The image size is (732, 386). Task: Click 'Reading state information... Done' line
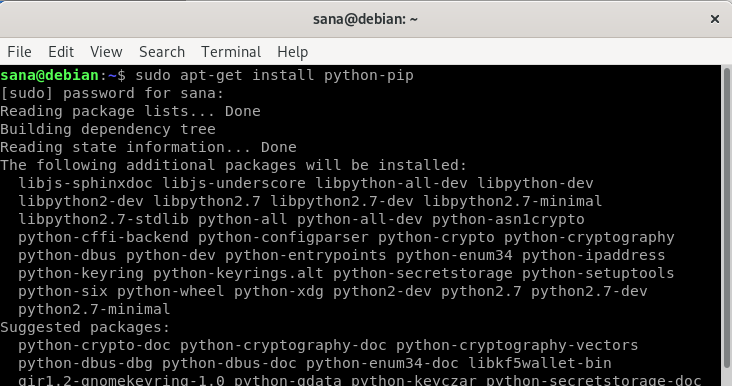pyautogui.click(x=148, y=147)
